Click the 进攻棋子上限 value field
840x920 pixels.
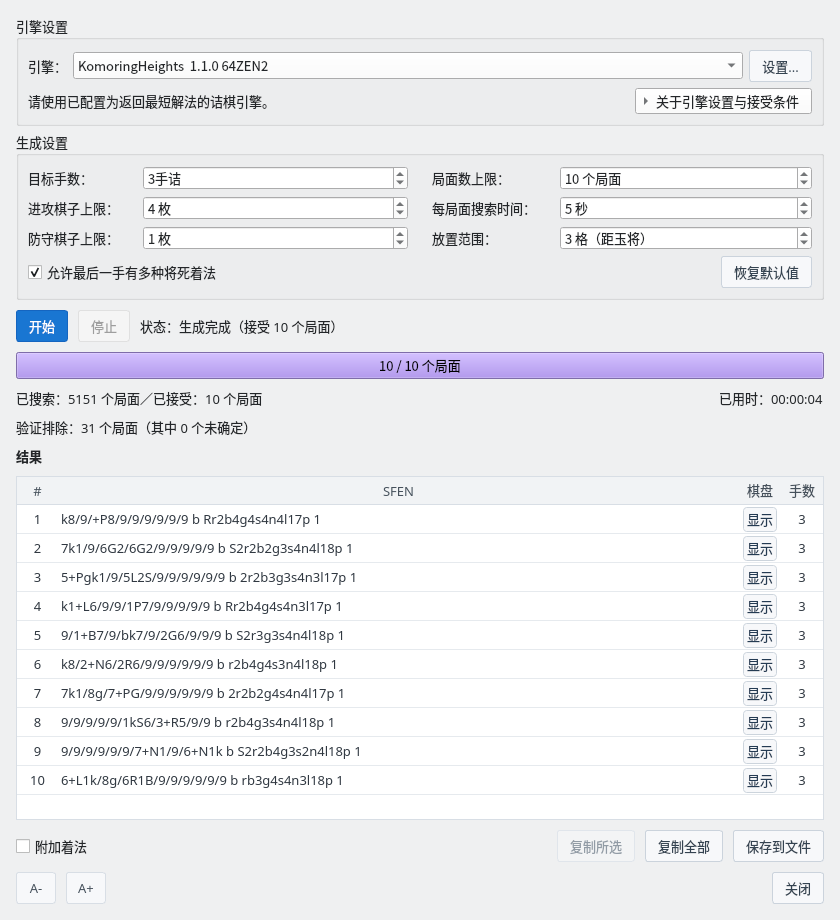click(x=269, y=208)
